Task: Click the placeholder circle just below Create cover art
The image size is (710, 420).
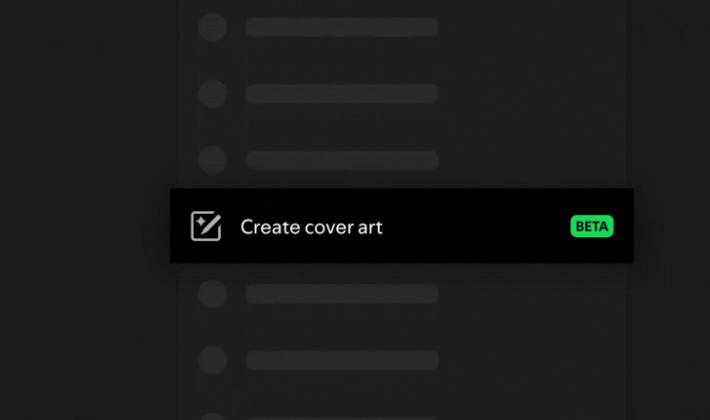Action: [x=212, y=294]
